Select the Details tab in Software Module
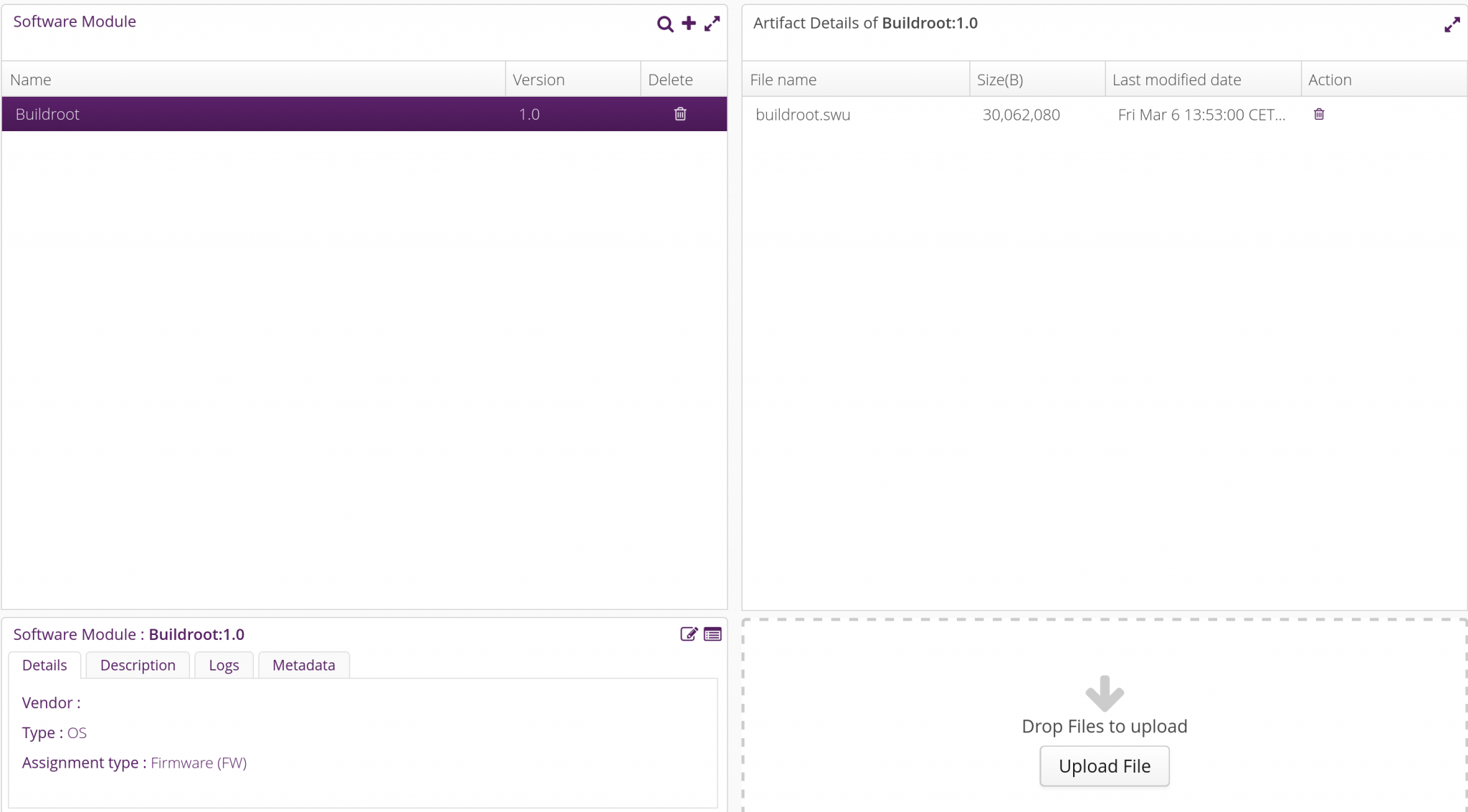 pos(45,664)
